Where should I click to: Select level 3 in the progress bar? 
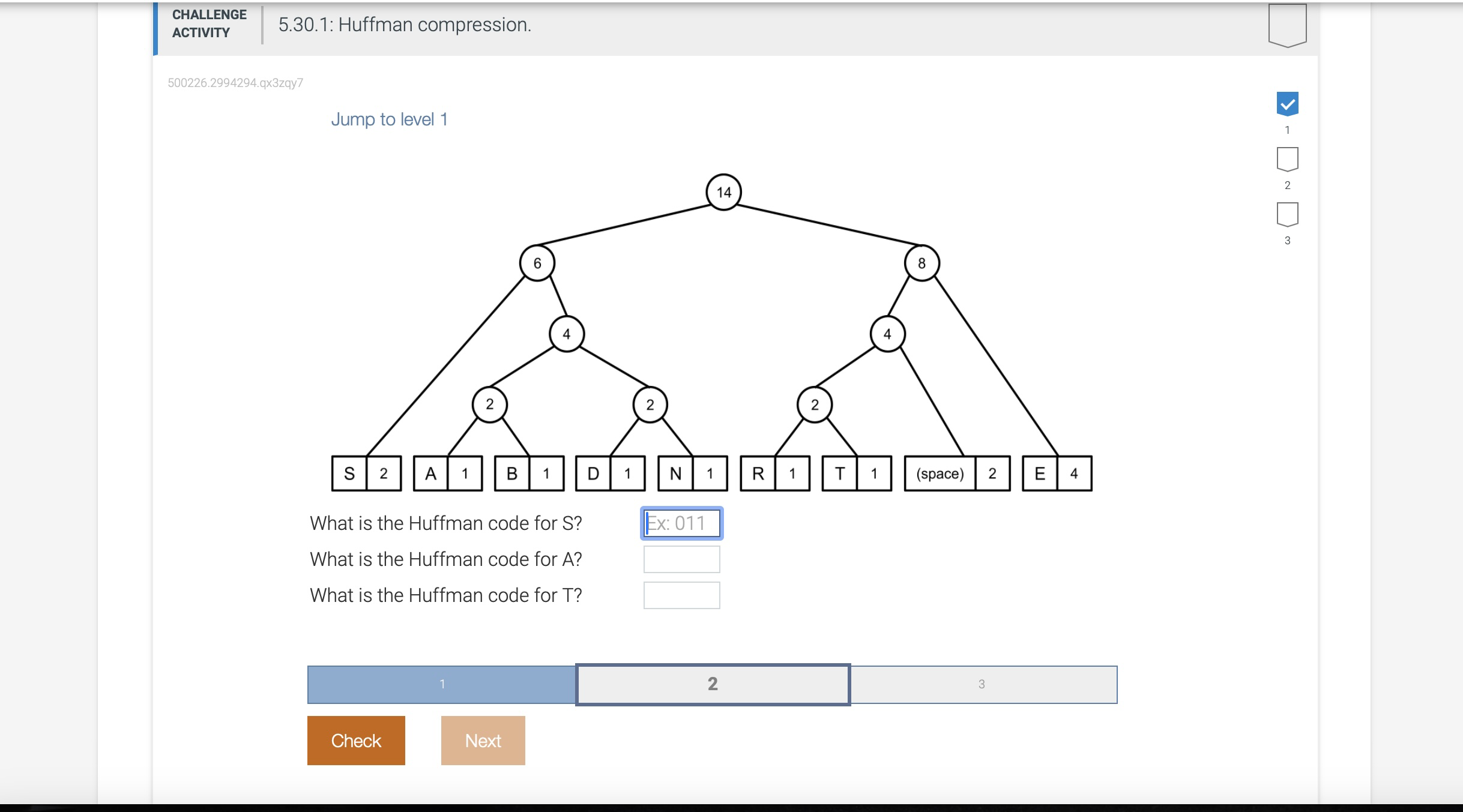983,684
